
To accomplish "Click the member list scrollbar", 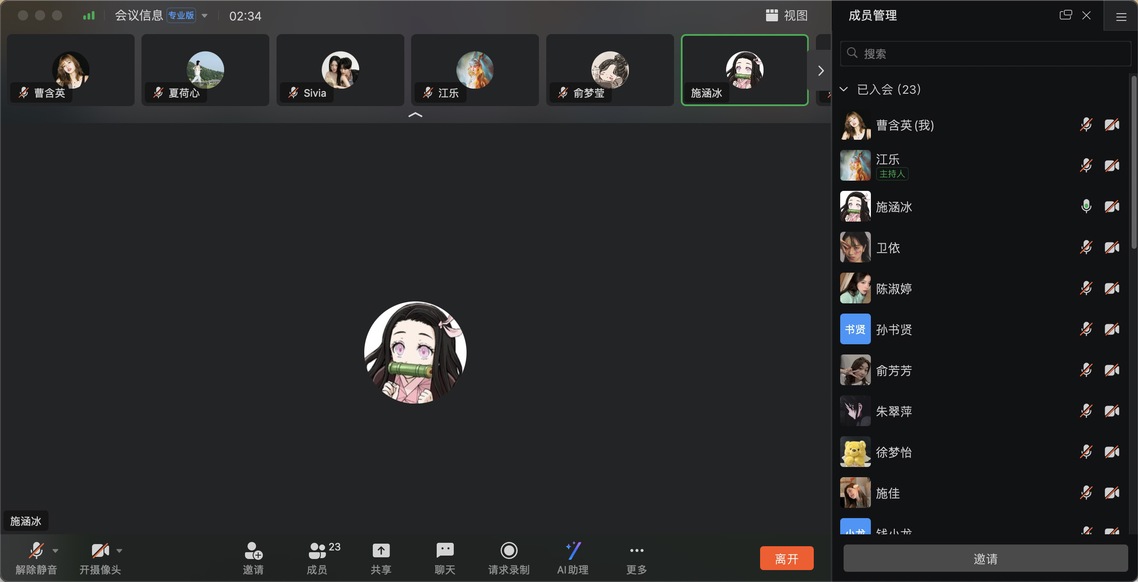I will tap(1134, 161).
